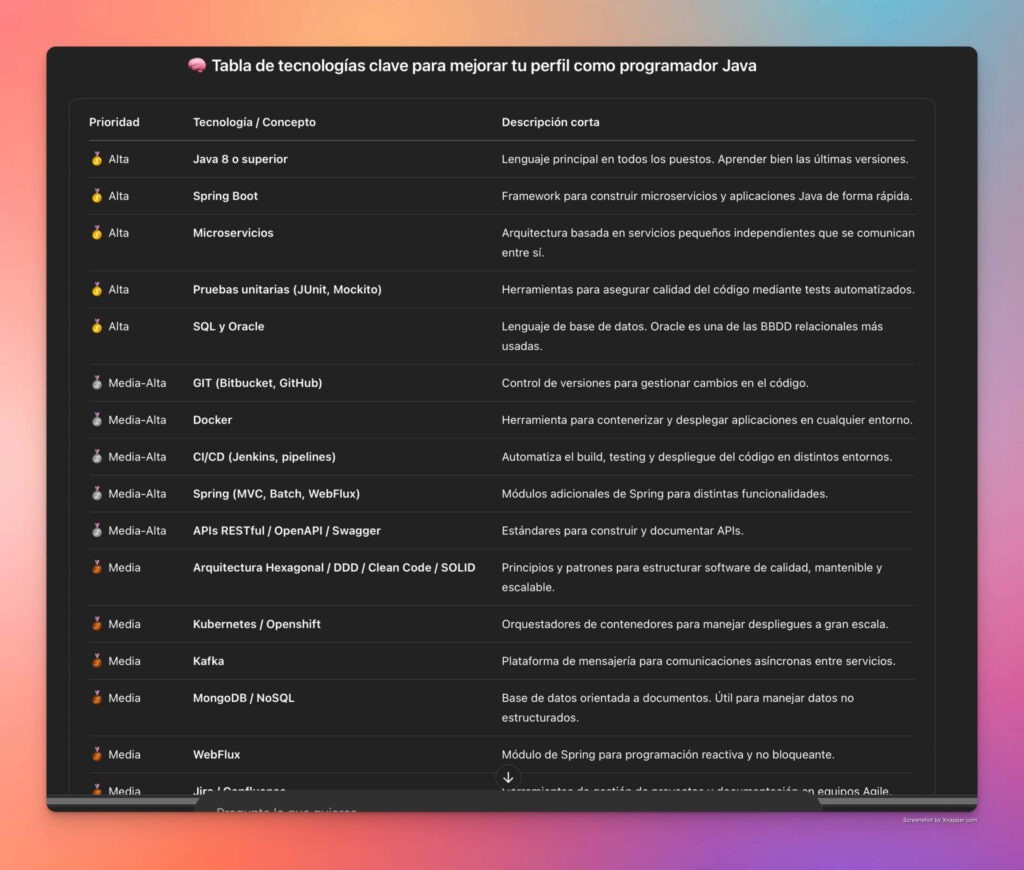Click description 'Estándares para construir y documentar APIs'

622,530
